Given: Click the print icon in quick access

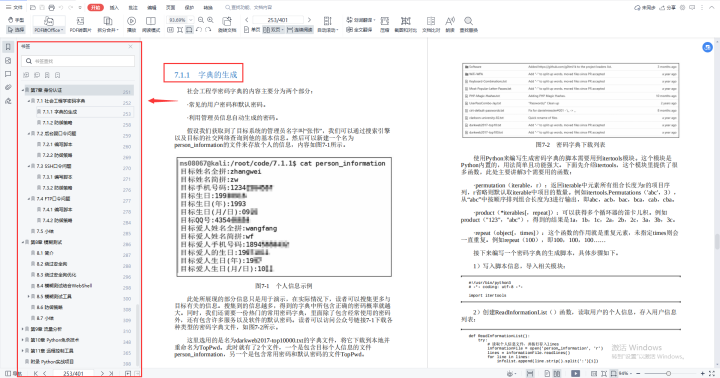Looking at the screenshot, I should click(51, 7).
